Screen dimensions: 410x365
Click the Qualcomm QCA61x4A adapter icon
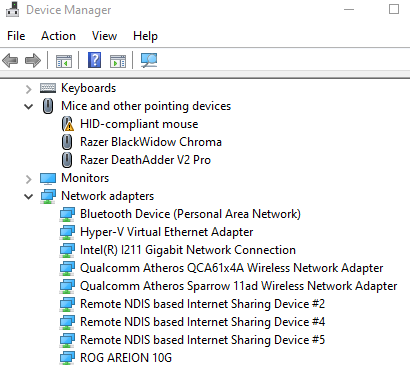(67, 268)
